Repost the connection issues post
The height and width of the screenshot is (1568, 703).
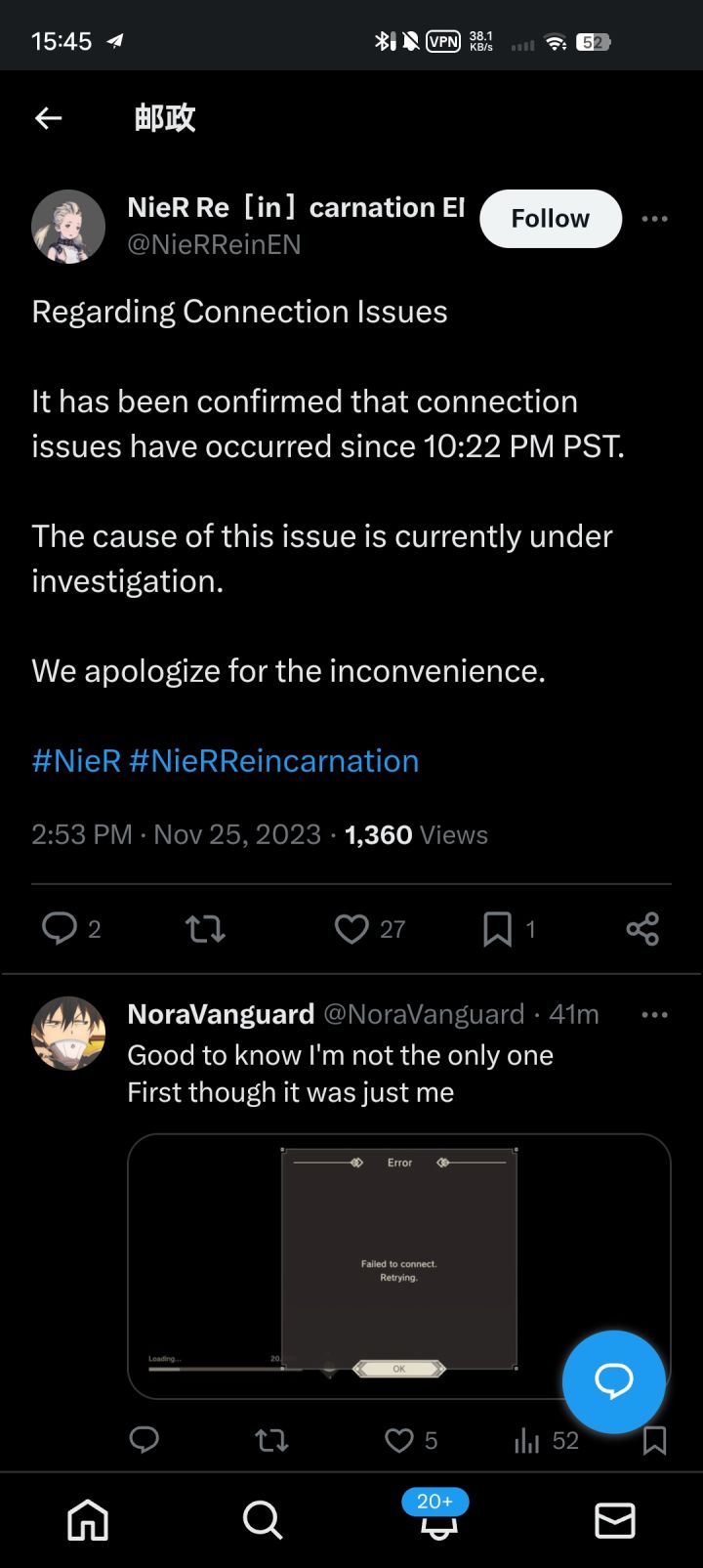(205, 928)
